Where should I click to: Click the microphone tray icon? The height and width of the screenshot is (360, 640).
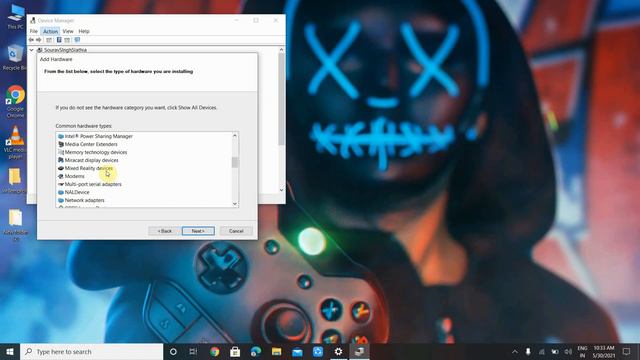pyautogui.click(x=528, y=352)
